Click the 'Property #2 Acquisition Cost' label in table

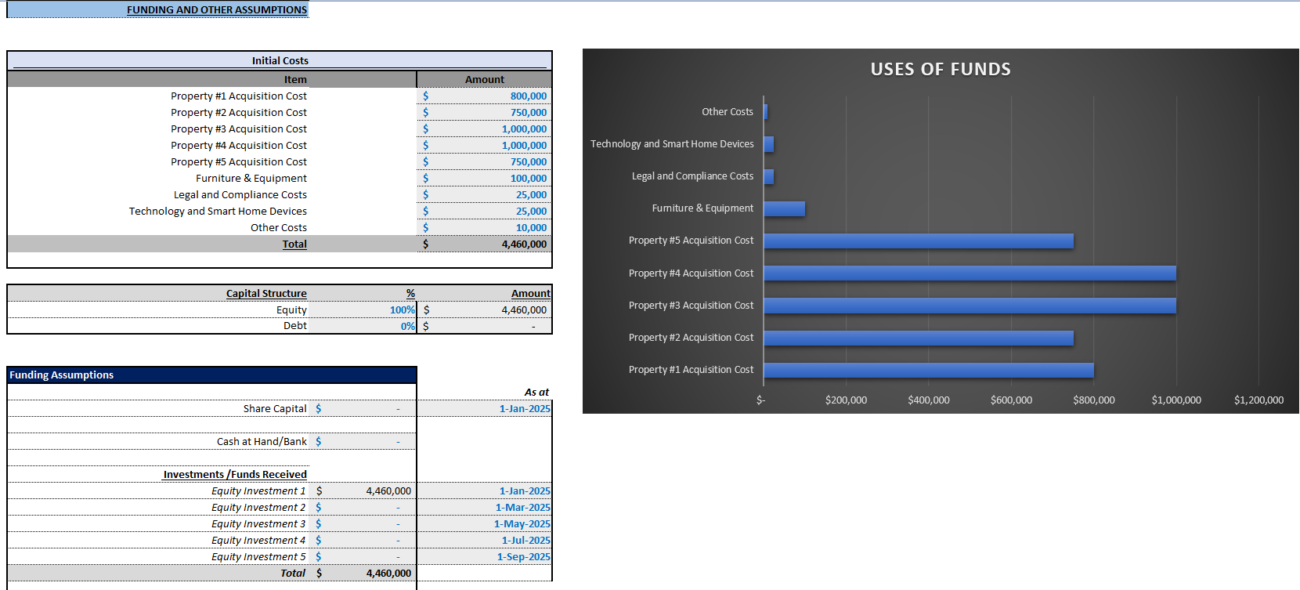pyautogui.click(x=238, y=112)
